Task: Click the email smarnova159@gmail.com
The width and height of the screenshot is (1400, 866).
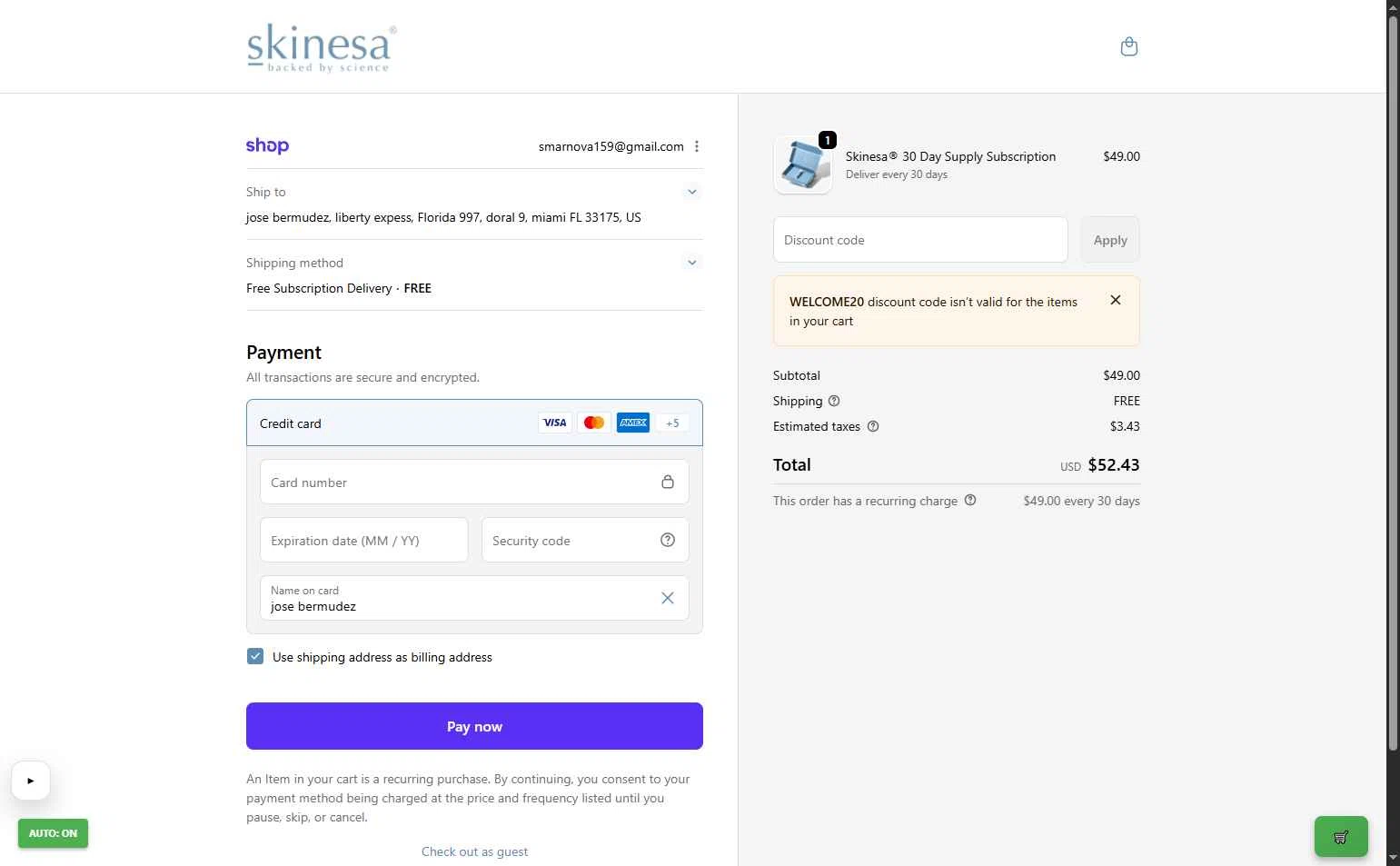Action: (x=611, y=146)
